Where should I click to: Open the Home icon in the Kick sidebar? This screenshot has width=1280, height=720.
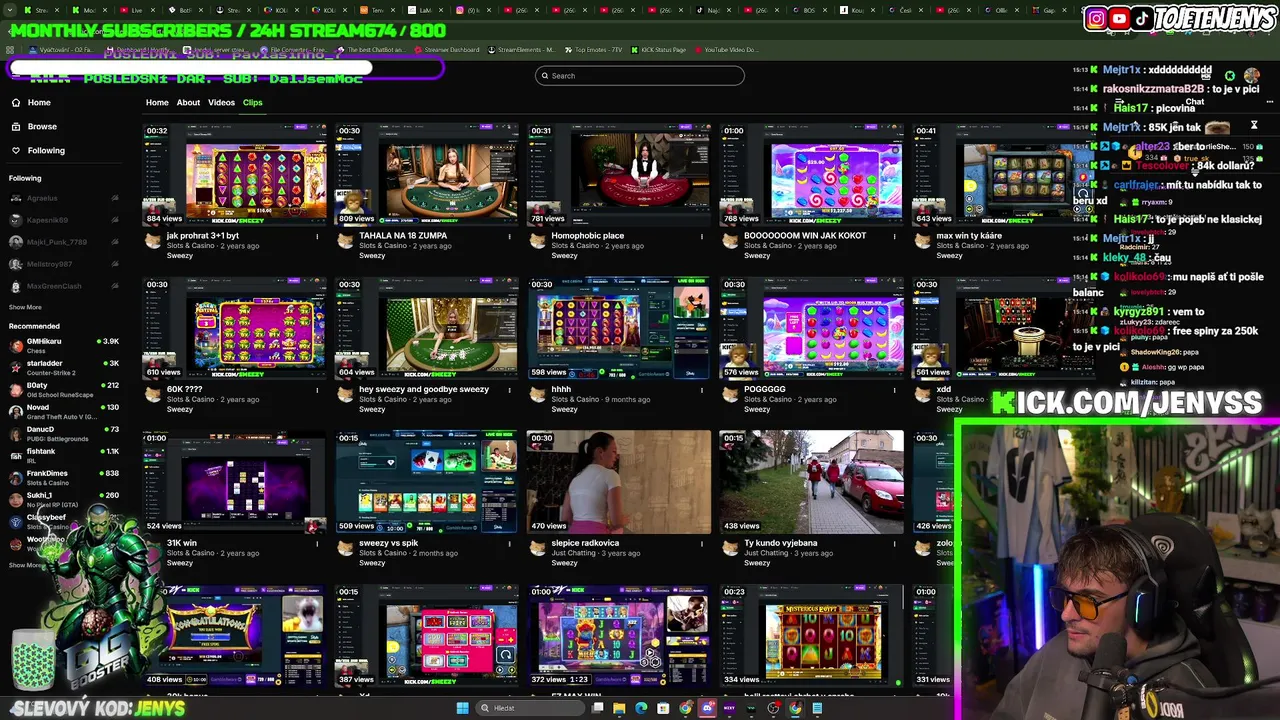[x=16, y=102]
